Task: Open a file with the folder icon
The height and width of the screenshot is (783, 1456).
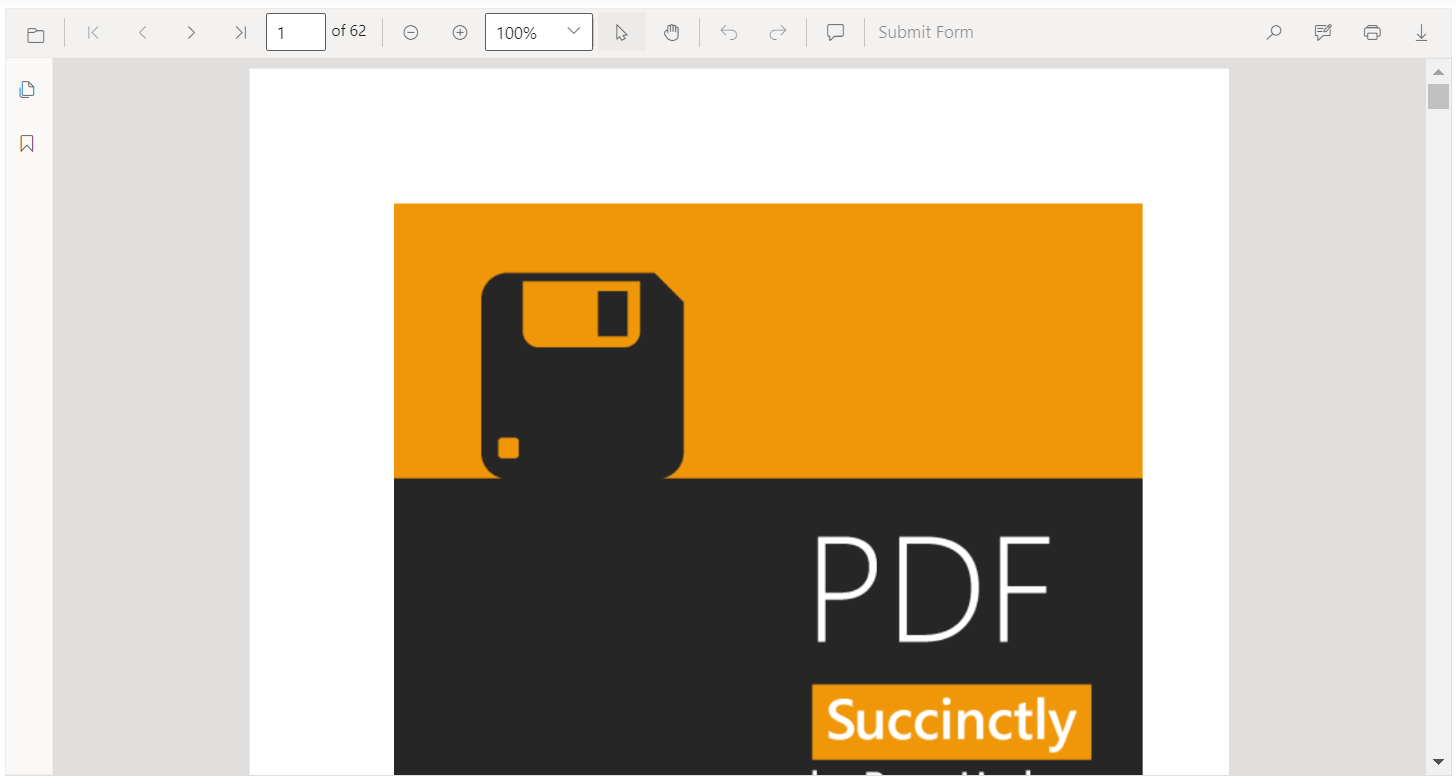Action: [x=36, y=33]
